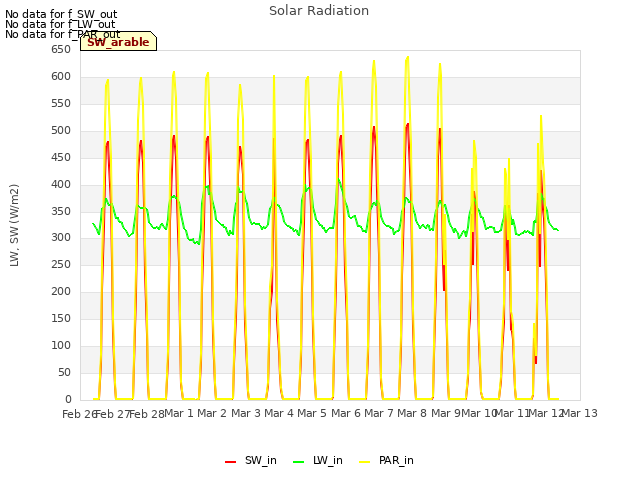This screenshot has height=480, width=640.
Task: Click the red SW_in legend swatch
Action: pos(231,462)
